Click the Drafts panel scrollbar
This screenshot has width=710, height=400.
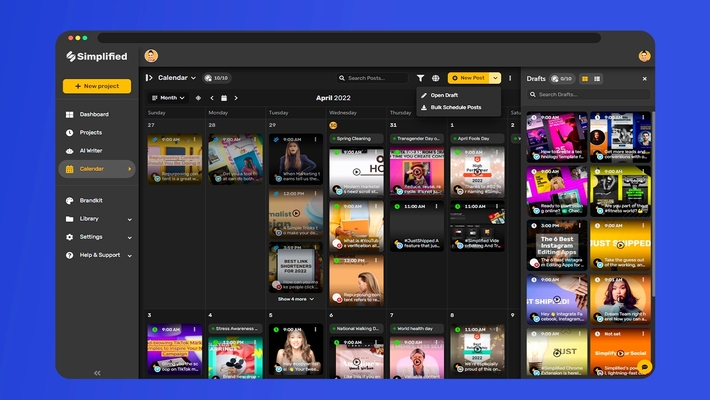[x=653, y=204]
